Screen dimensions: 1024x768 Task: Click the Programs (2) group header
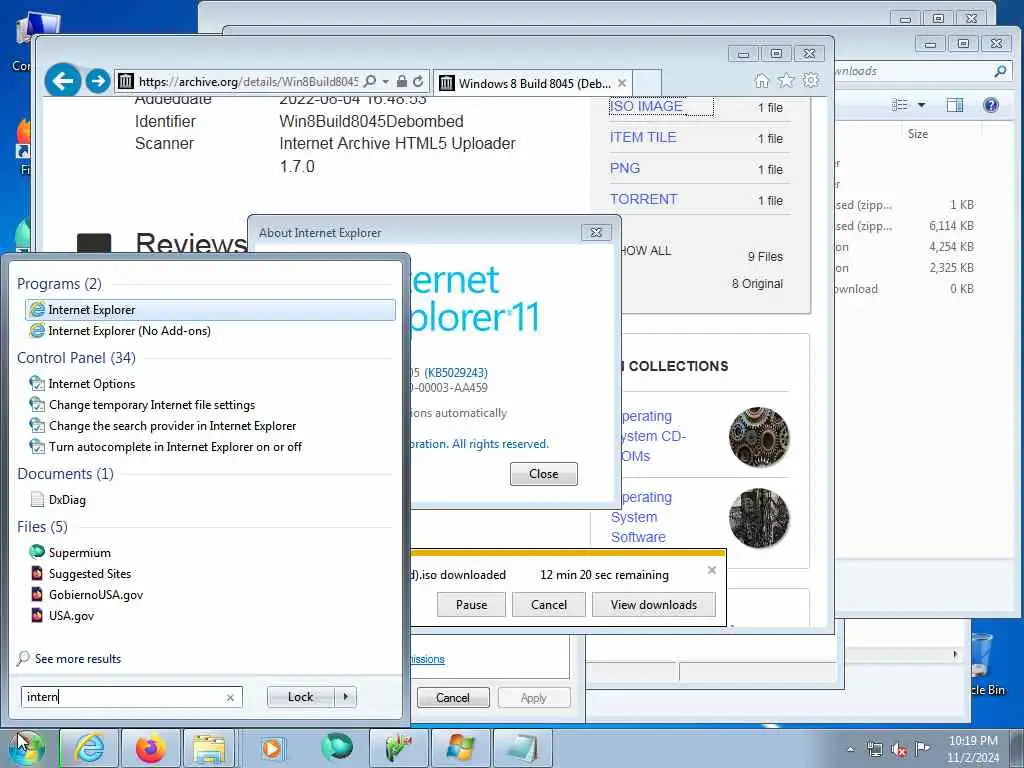[x=59, y=283]
